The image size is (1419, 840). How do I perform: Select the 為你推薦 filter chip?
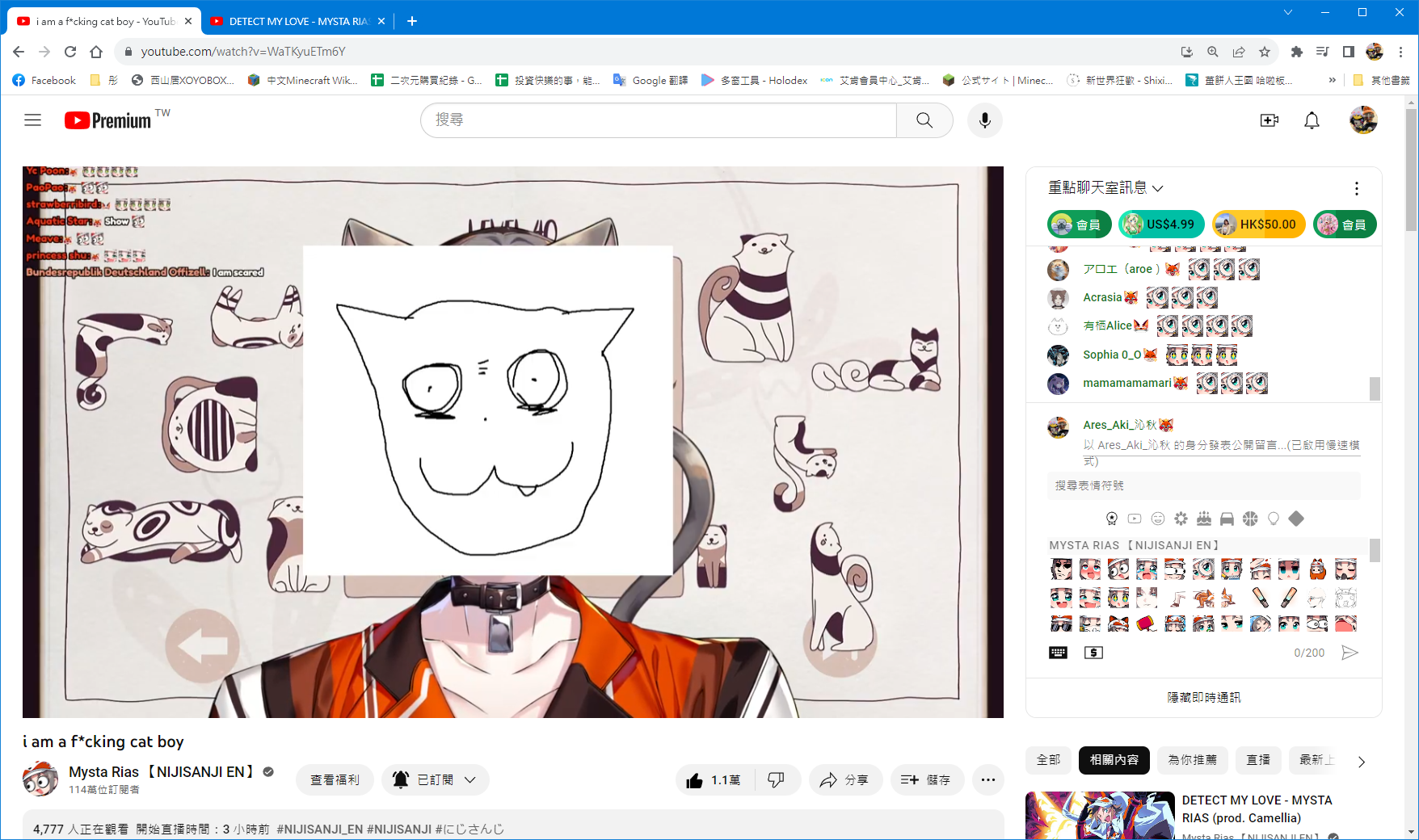point(1193,760)
